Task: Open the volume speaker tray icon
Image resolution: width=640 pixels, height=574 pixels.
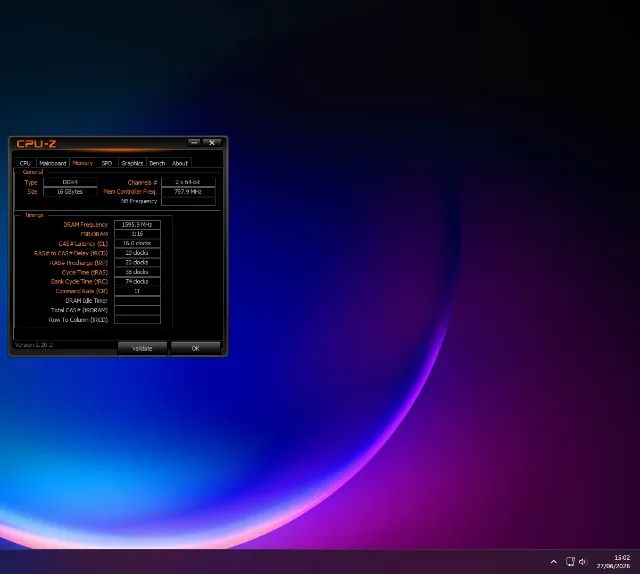Action: 583,562
